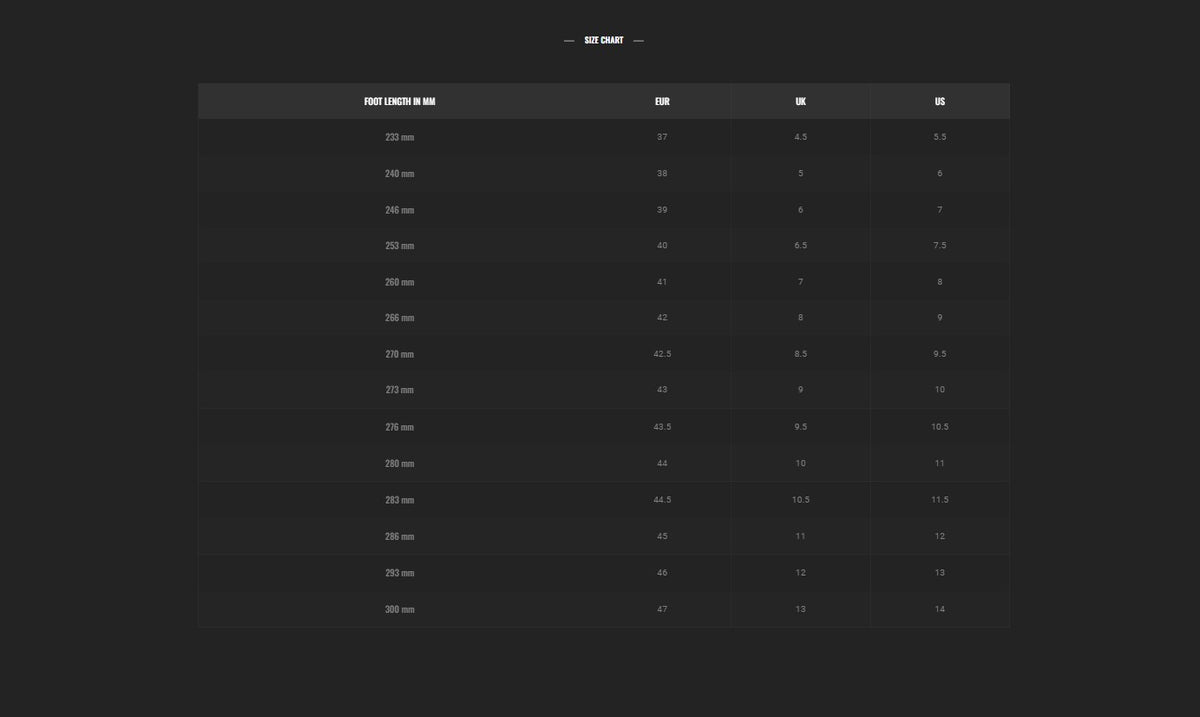Select the US column header
This screenshot has height=717, width=1200.
point(940,101)
